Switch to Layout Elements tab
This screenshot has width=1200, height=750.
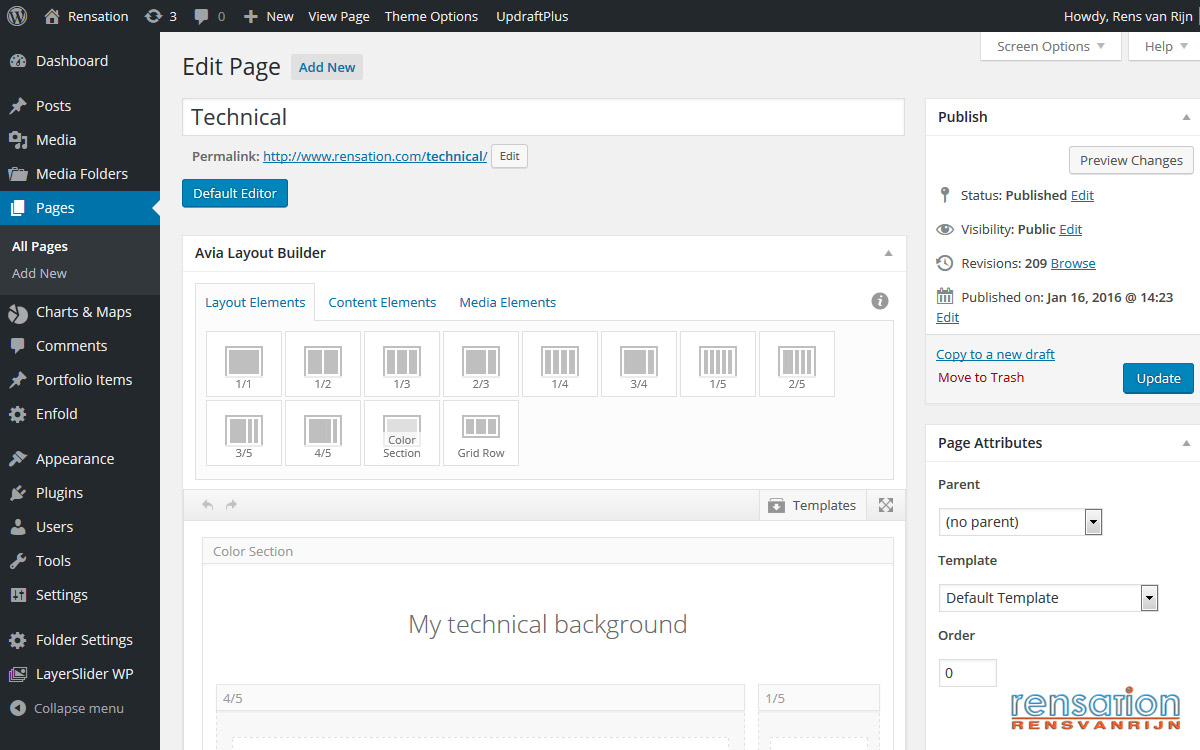255,302
